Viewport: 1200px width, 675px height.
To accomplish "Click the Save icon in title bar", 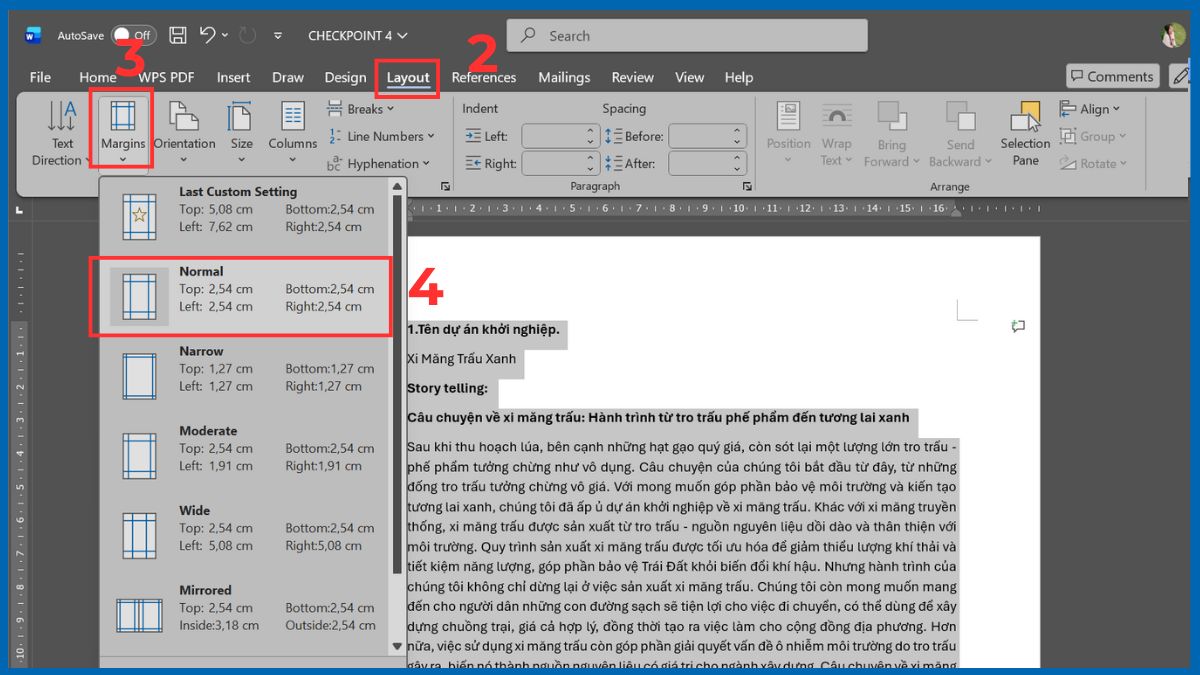I will [178, 35].
